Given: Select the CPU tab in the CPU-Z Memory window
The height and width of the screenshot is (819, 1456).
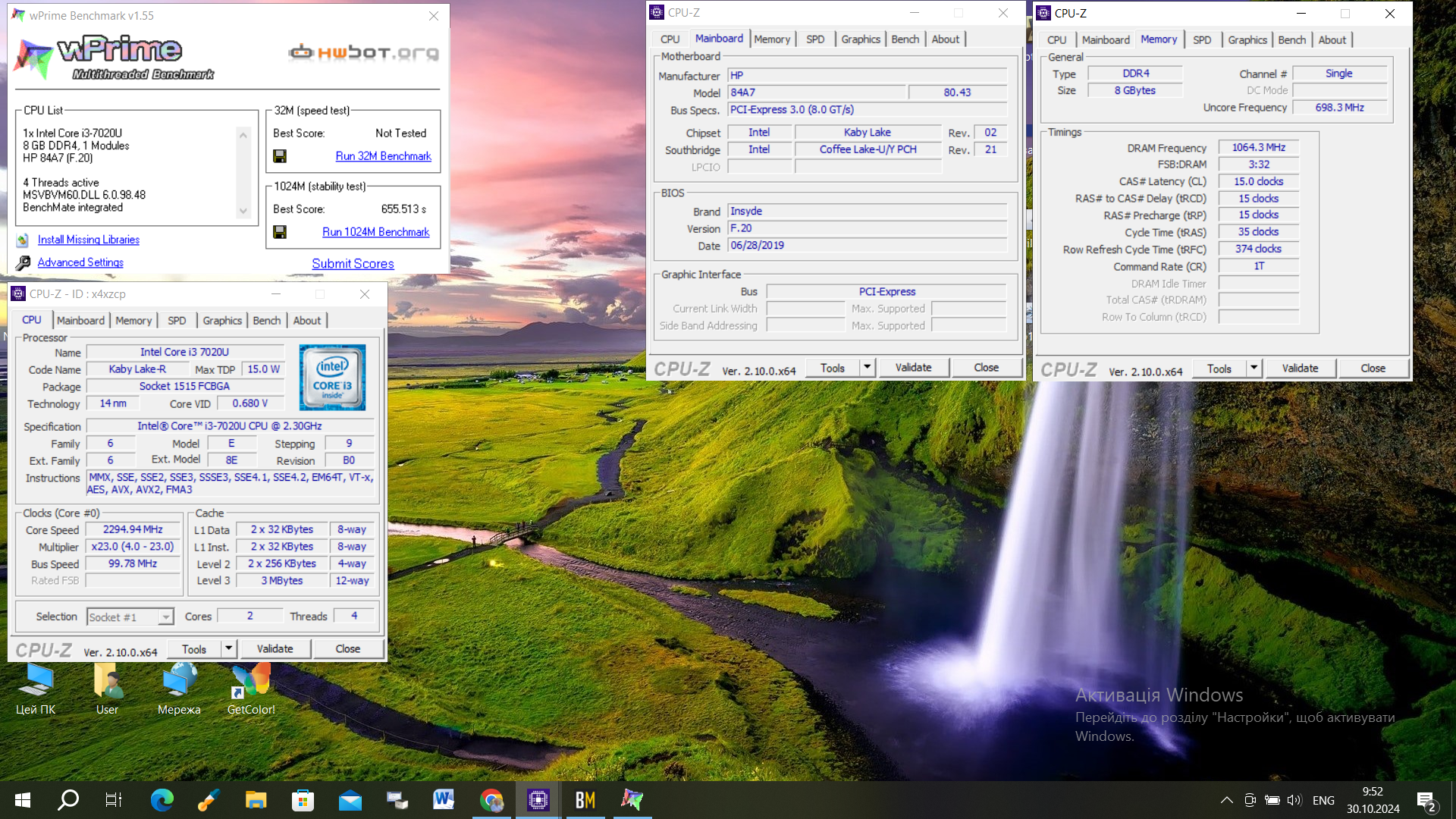Looking at the screenshot, I should coord(1056,40).
